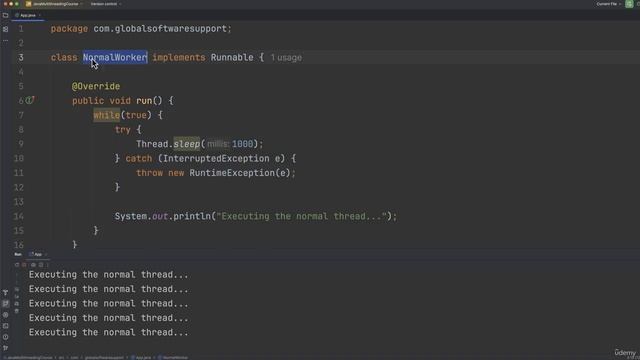
Task: Click the NormalWorker breadcrumb in status bar
Action: (x=173, y=358)
